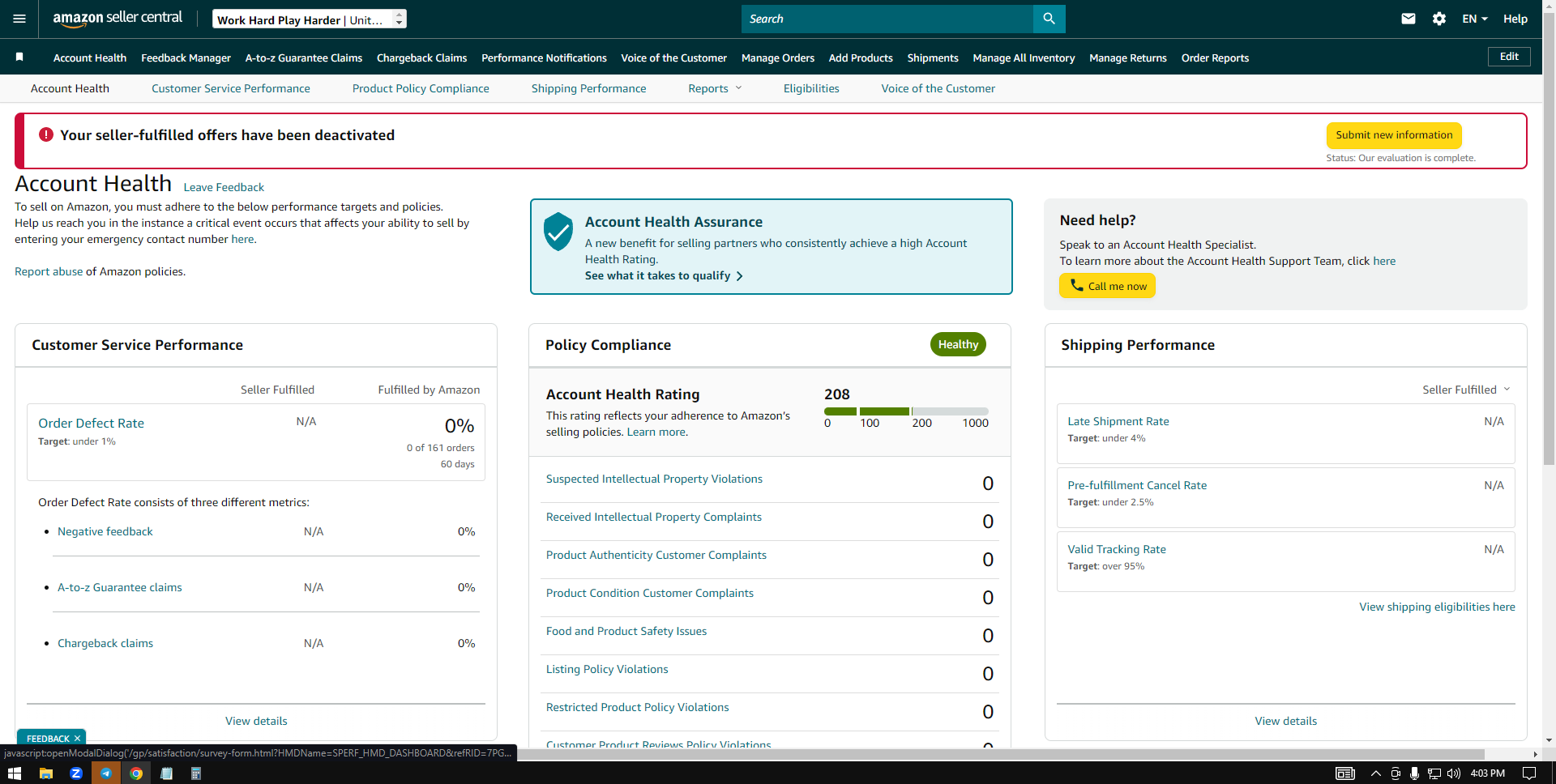Open the volume speaker tray icon
Screen dimensions: 1556x784
tap(1454, 773)
